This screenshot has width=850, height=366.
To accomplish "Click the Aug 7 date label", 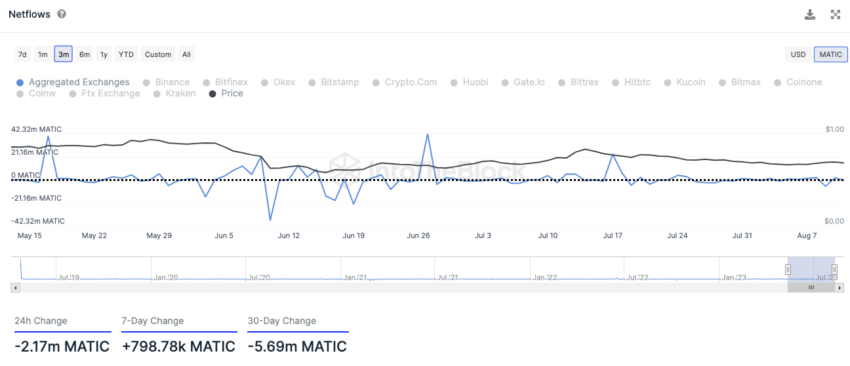I will click(x=807, y=236).
